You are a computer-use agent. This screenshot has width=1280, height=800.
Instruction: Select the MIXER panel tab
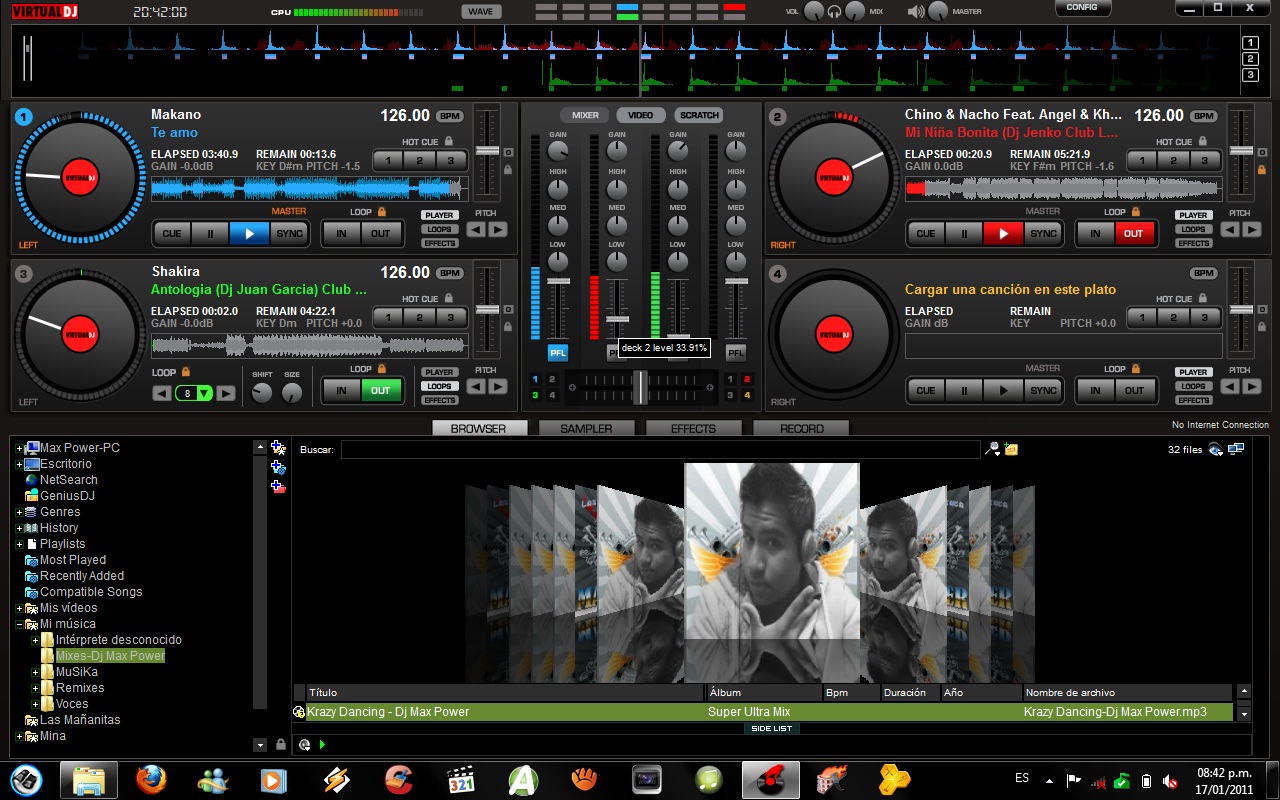click(585, 115)
